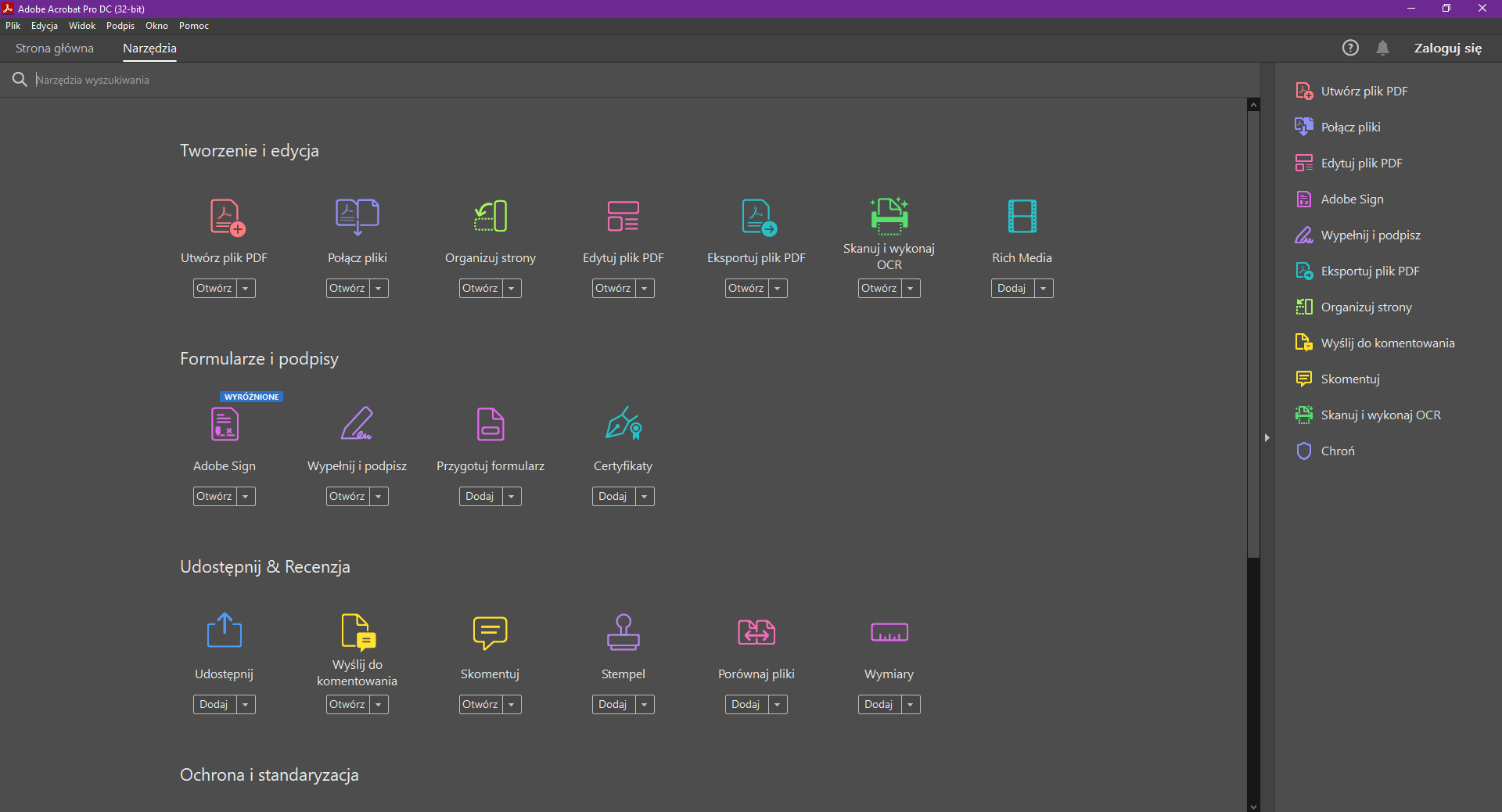Click the Skanuj i wykonaj OCR icon in the right sidebar
Screen dimensions: 1502x812
[x=1304, y=415]
